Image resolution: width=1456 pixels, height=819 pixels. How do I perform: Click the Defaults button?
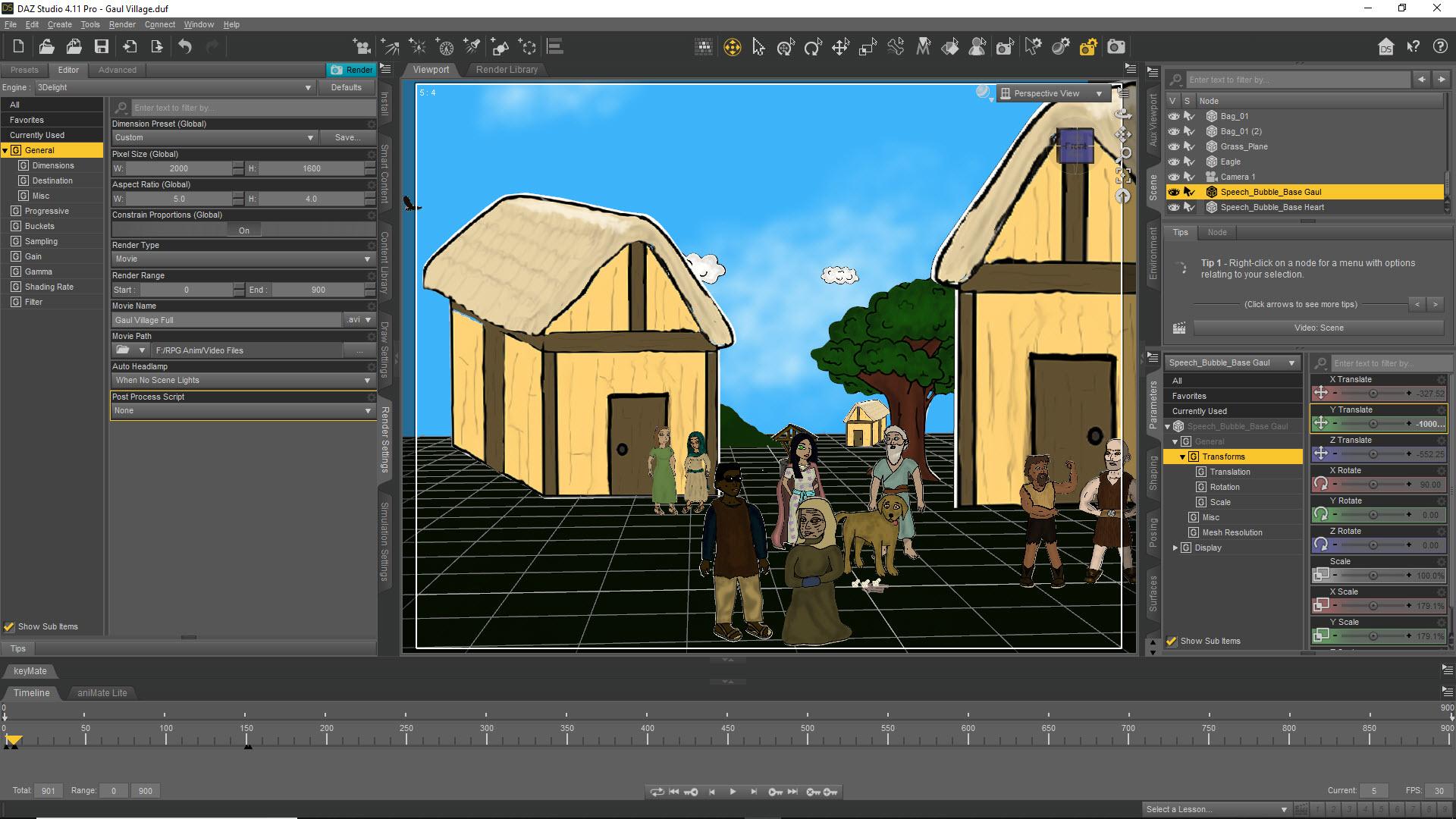(x=346, y=87)
